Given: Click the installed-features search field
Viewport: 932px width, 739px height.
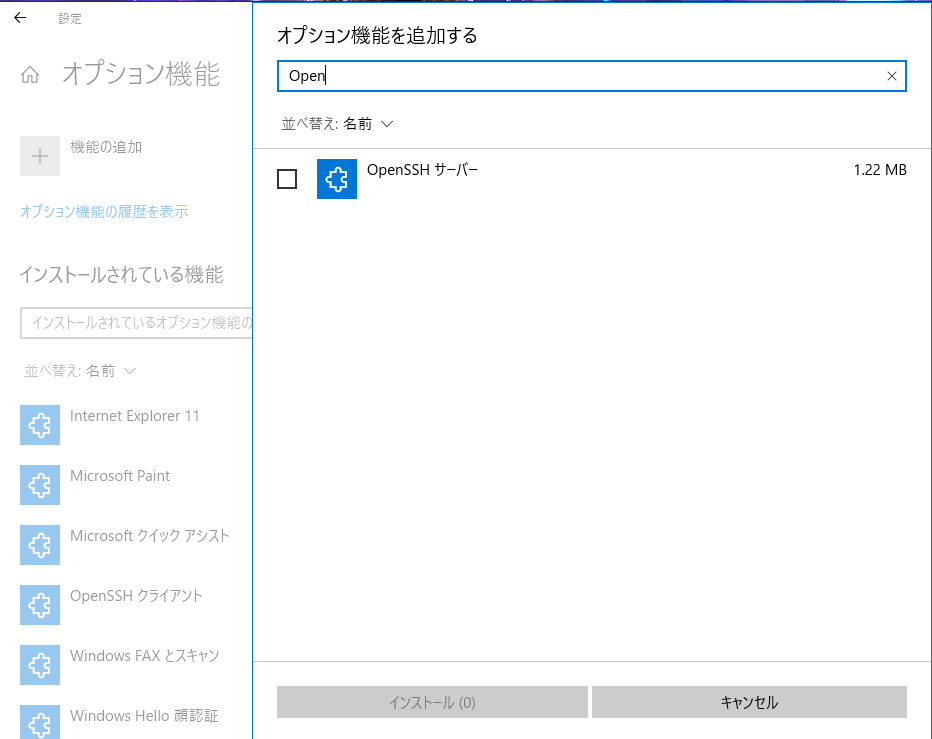Looking at the screenshot, I should 136,323.
